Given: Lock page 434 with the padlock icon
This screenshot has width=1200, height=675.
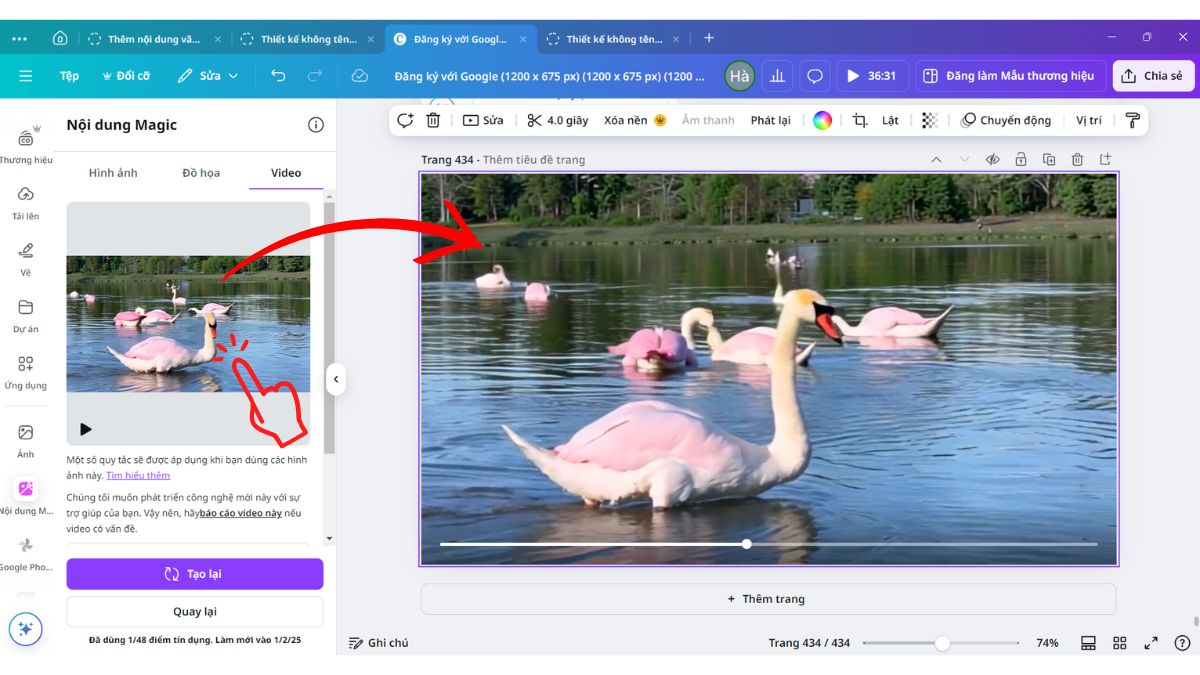Looking at the screenshot, I should (x=1020, y=159).
